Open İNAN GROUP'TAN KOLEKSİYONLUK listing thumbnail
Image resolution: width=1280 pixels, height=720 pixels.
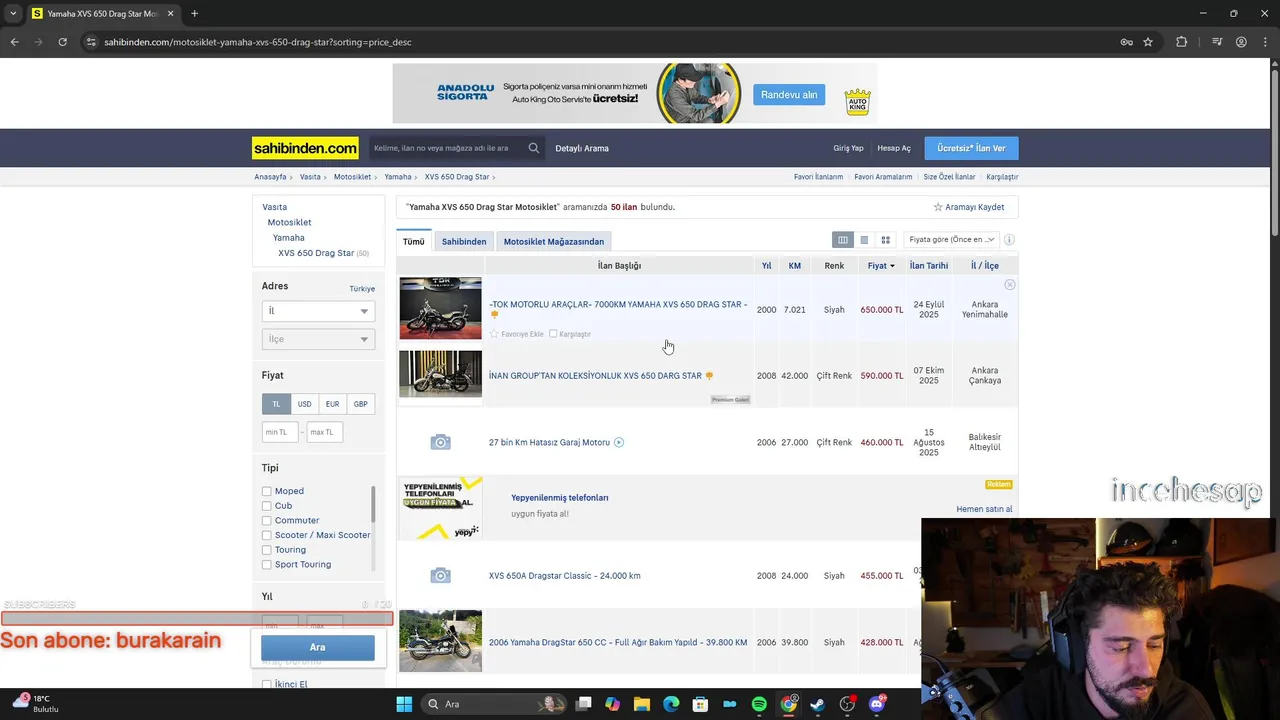click(x=440, y=374)
